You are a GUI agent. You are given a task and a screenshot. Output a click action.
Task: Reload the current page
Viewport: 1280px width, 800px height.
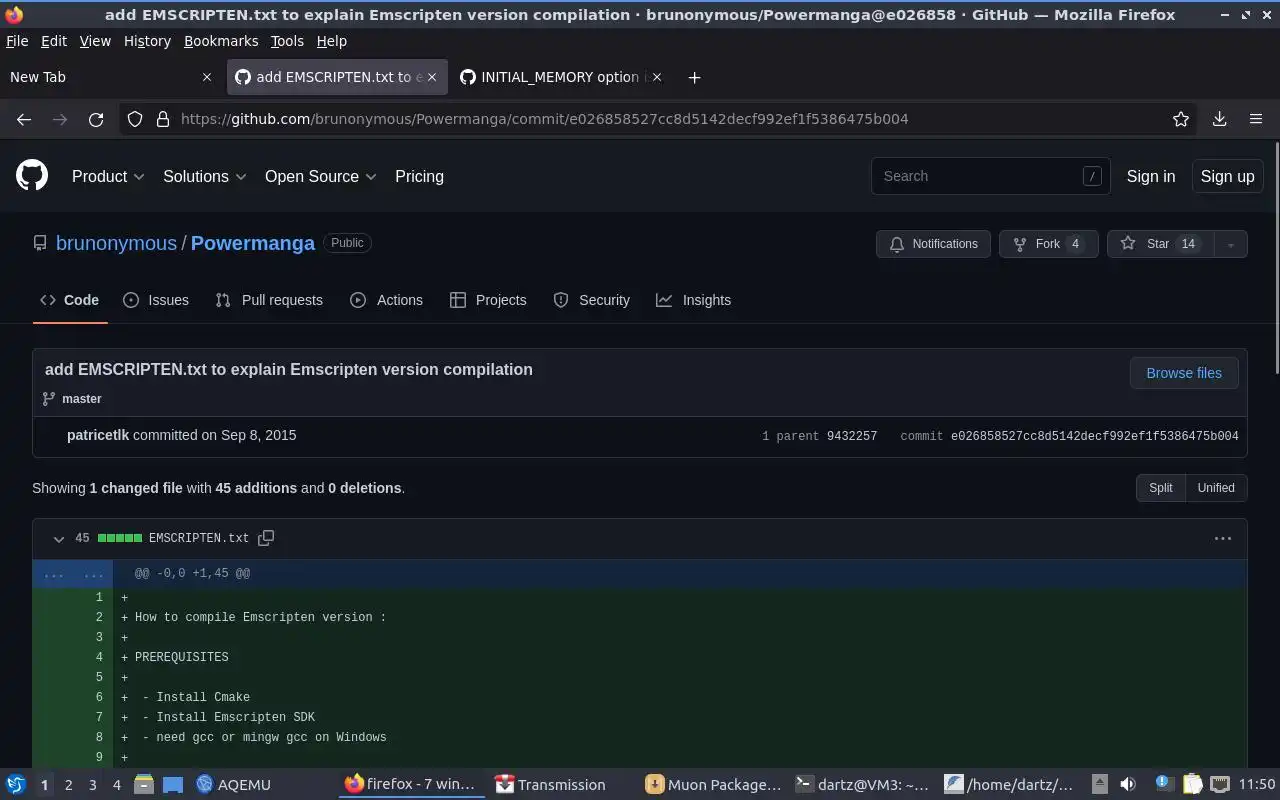click(x=96, y=119)
